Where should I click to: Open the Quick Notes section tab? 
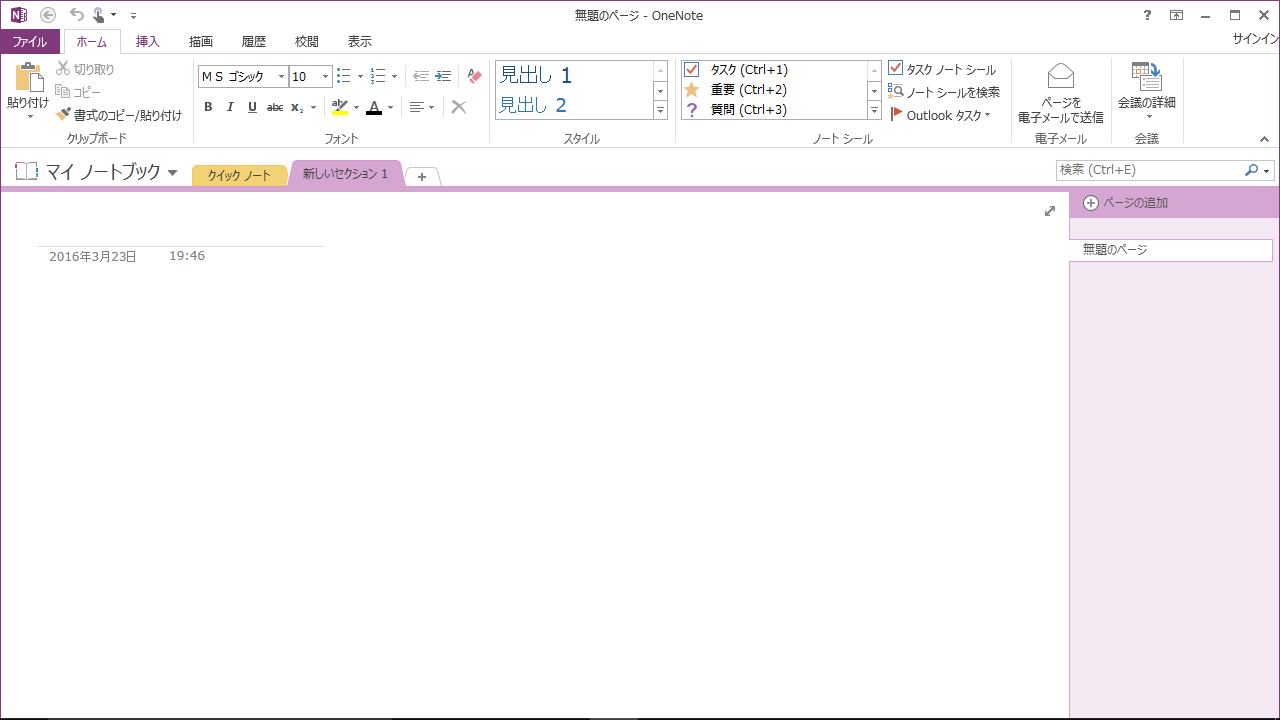[239, 175]
